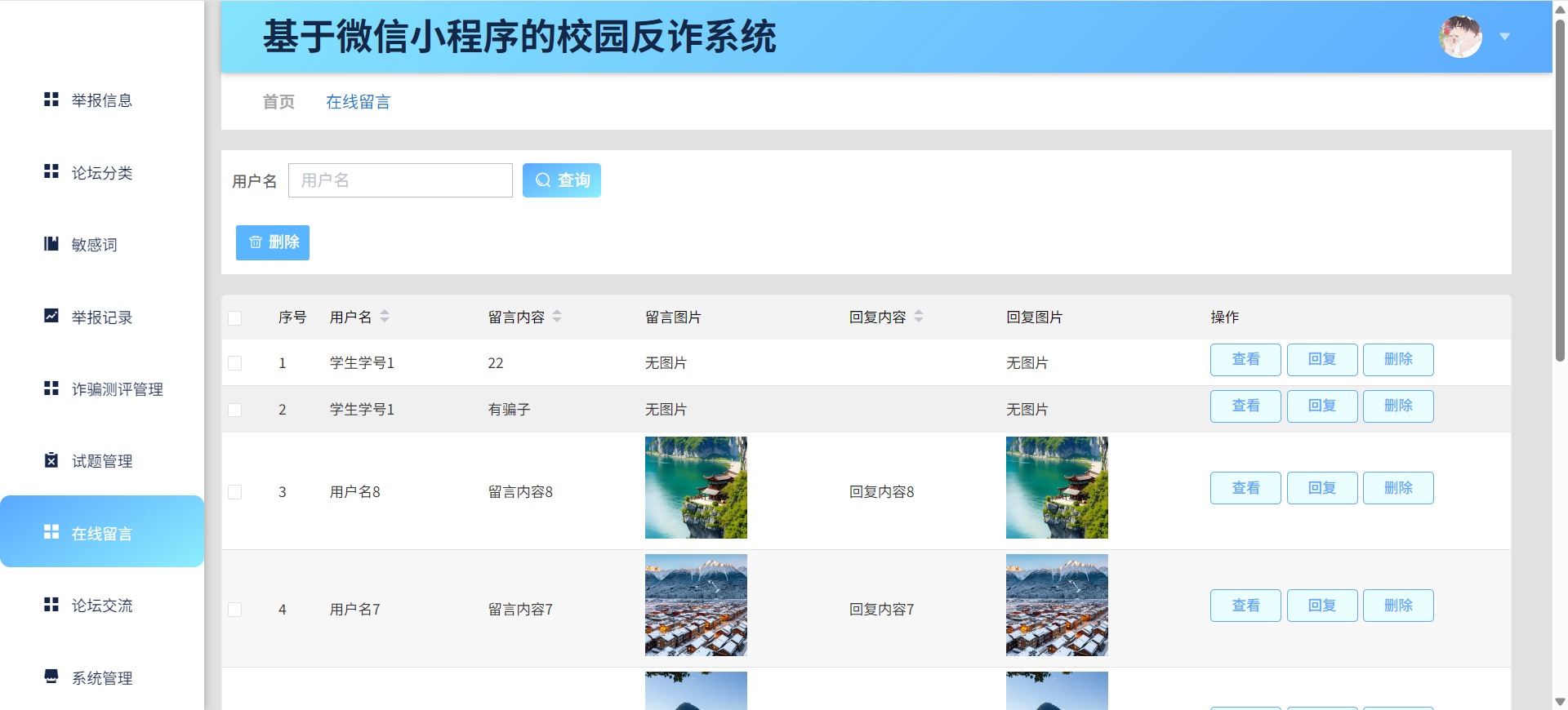
Task: Click 查看 for row 1
Action: (1245, 360)
